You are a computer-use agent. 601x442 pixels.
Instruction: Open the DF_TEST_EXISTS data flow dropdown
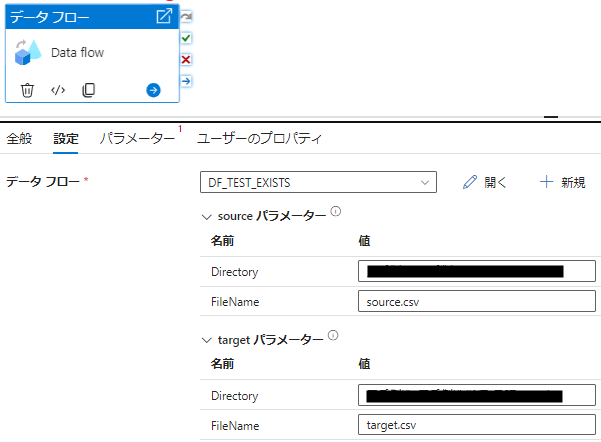pyautogui.click(x=318, y=182)
